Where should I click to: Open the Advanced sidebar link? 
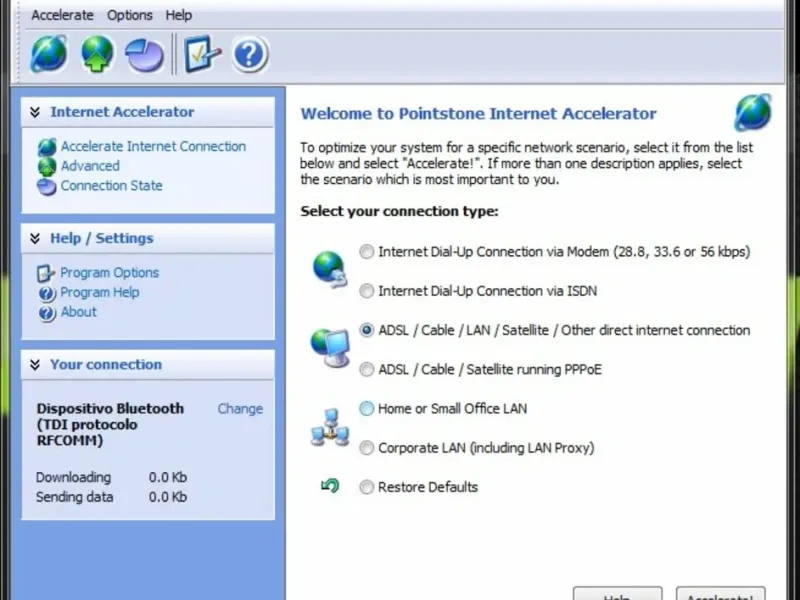click(x=90, y=166)
